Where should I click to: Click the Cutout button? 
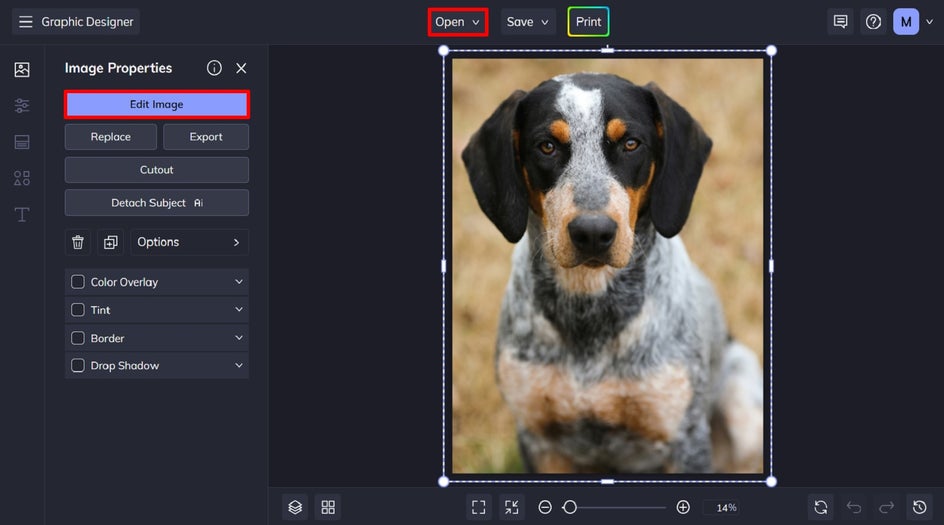click(157, 170)
